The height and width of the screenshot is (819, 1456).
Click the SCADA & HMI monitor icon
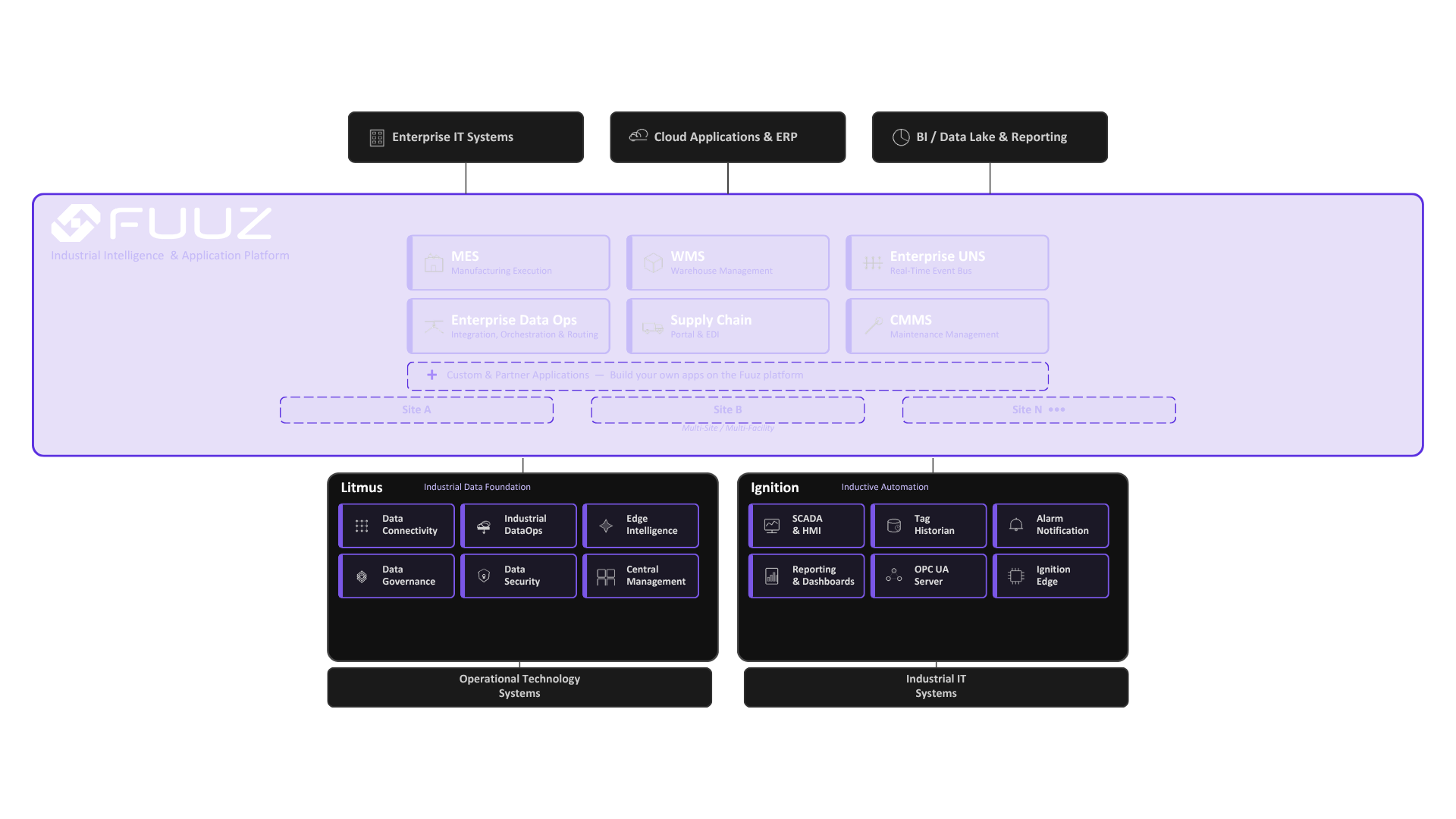772,526
